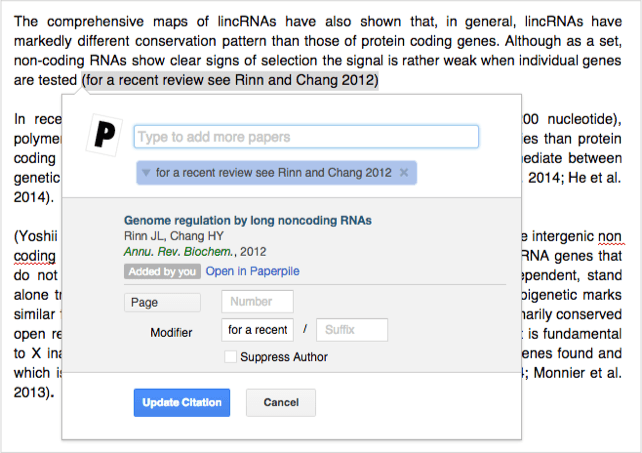Click the modifier prefix field 'for a recent'
642x453 pixels.
[257, 330]
